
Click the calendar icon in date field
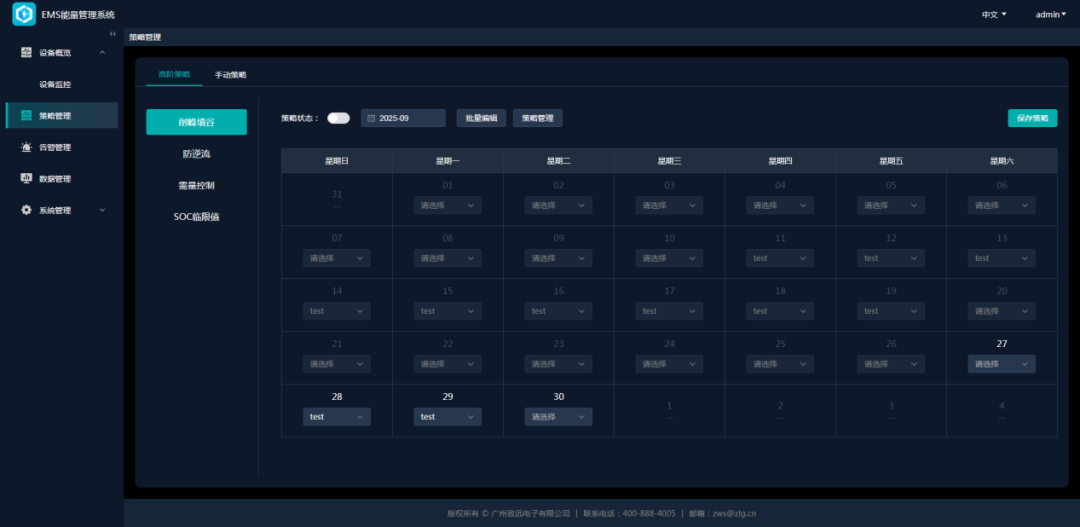371,118
